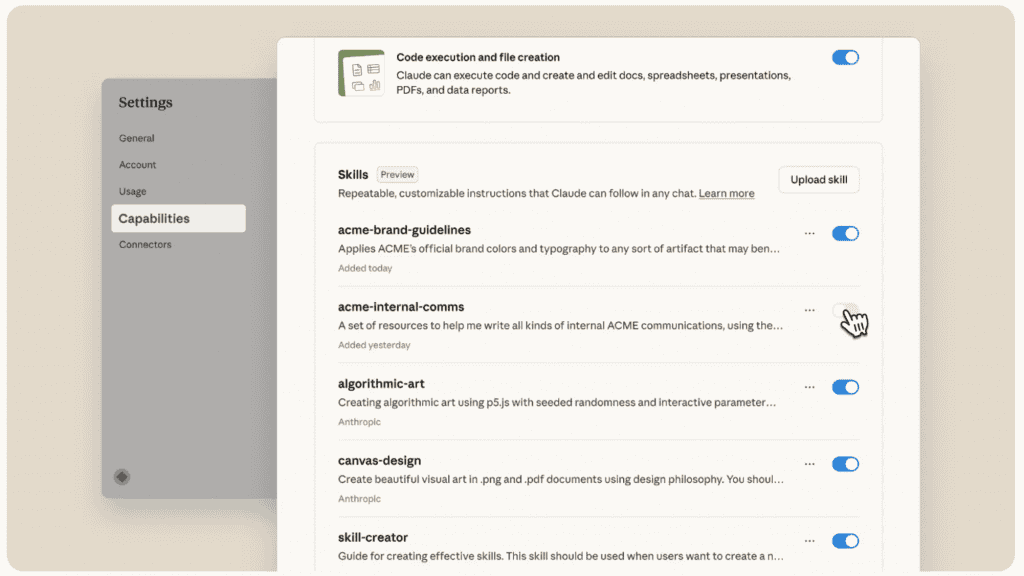Go to Account settings
Viewport: 1024px width, 576px height.
tap(138, 165)
